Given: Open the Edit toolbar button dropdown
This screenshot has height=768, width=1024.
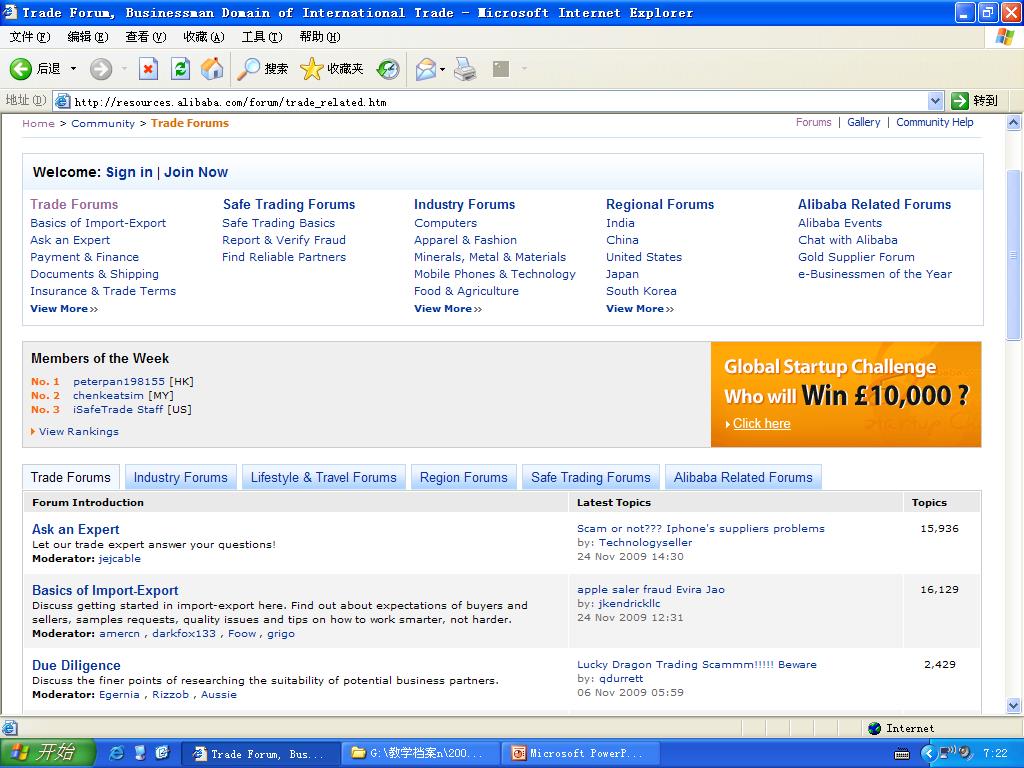Looking at the screenshot, I should [524, 69].
